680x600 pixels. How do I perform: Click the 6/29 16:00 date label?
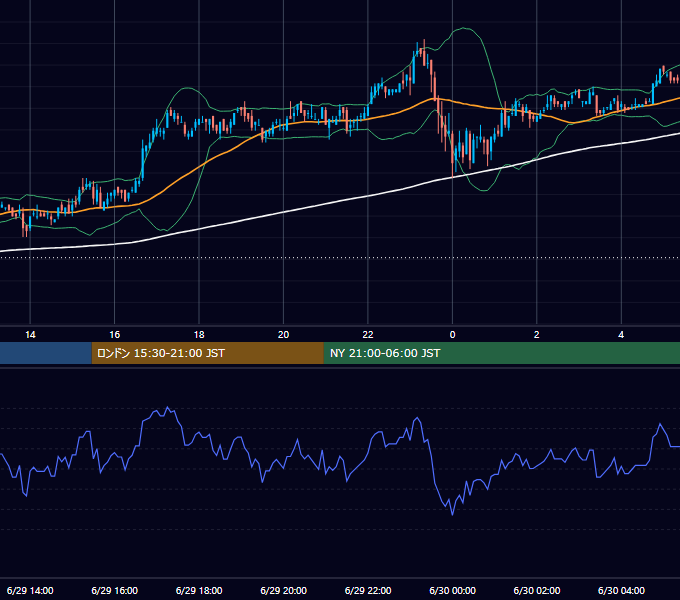pyautogui.click(x=114, y=590)
